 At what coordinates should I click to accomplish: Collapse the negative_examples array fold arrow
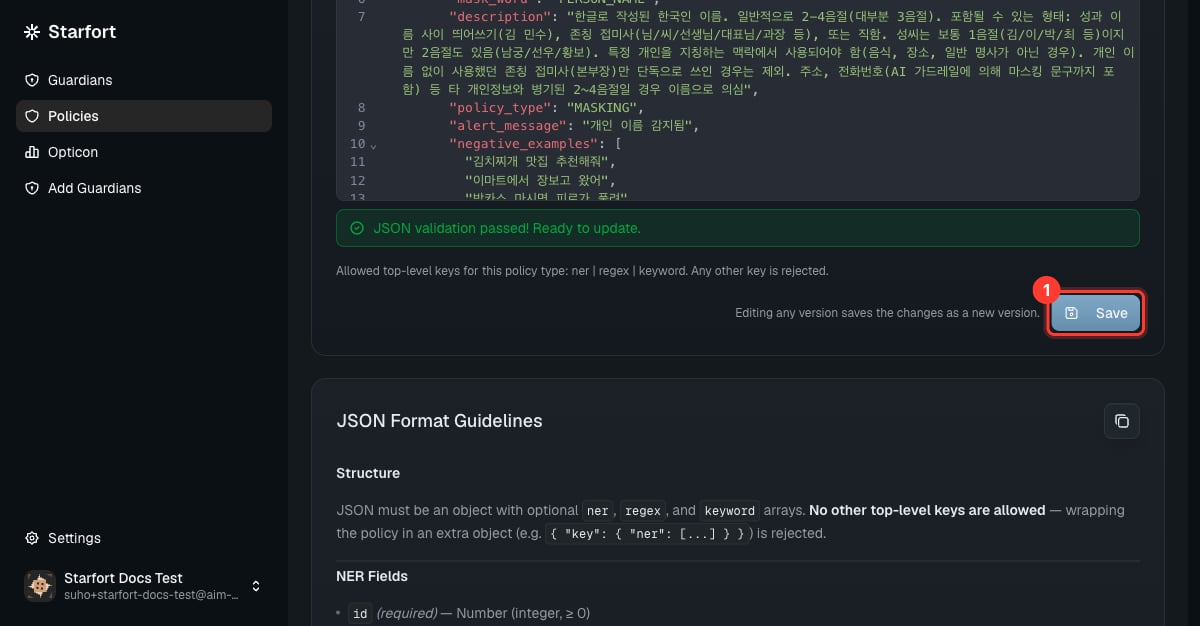tap(374, 146)
